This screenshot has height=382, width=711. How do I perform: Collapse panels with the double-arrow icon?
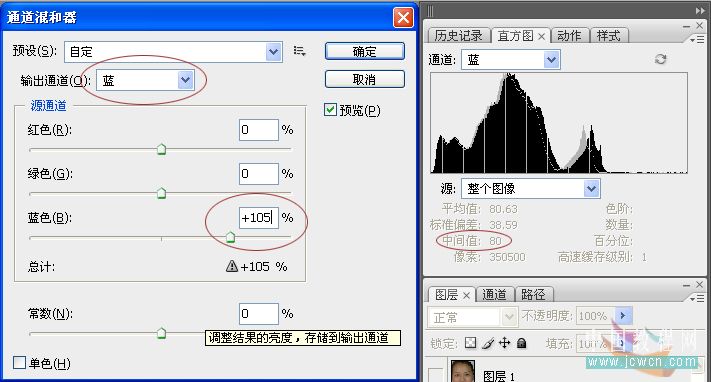pos(700,10)
